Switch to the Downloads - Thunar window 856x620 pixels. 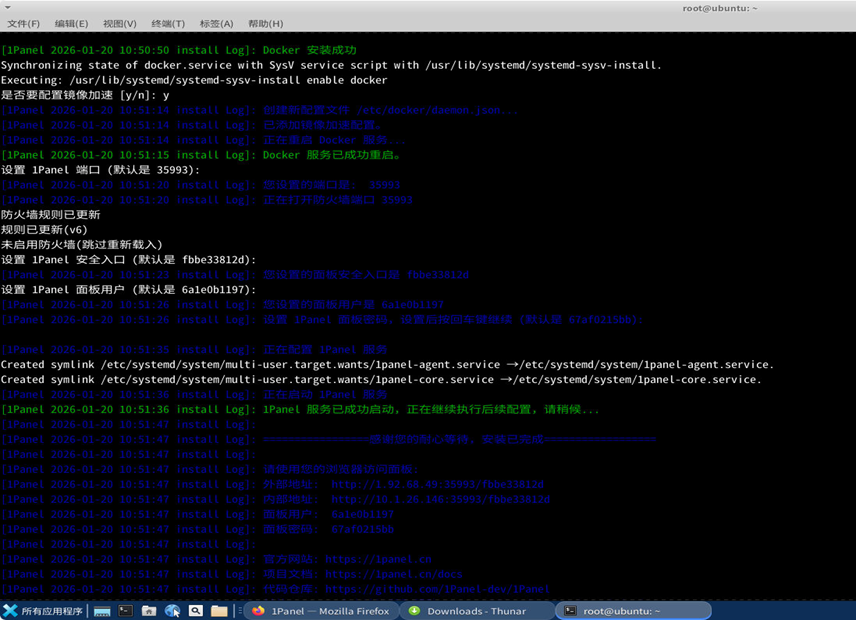point(477,611)
